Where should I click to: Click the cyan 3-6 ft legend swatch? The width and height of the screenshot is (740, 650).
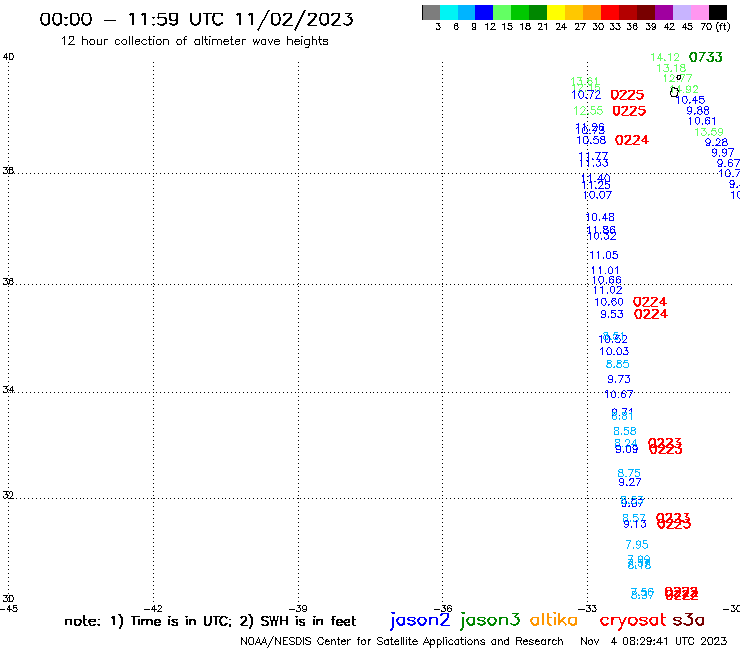pos(449,12)
